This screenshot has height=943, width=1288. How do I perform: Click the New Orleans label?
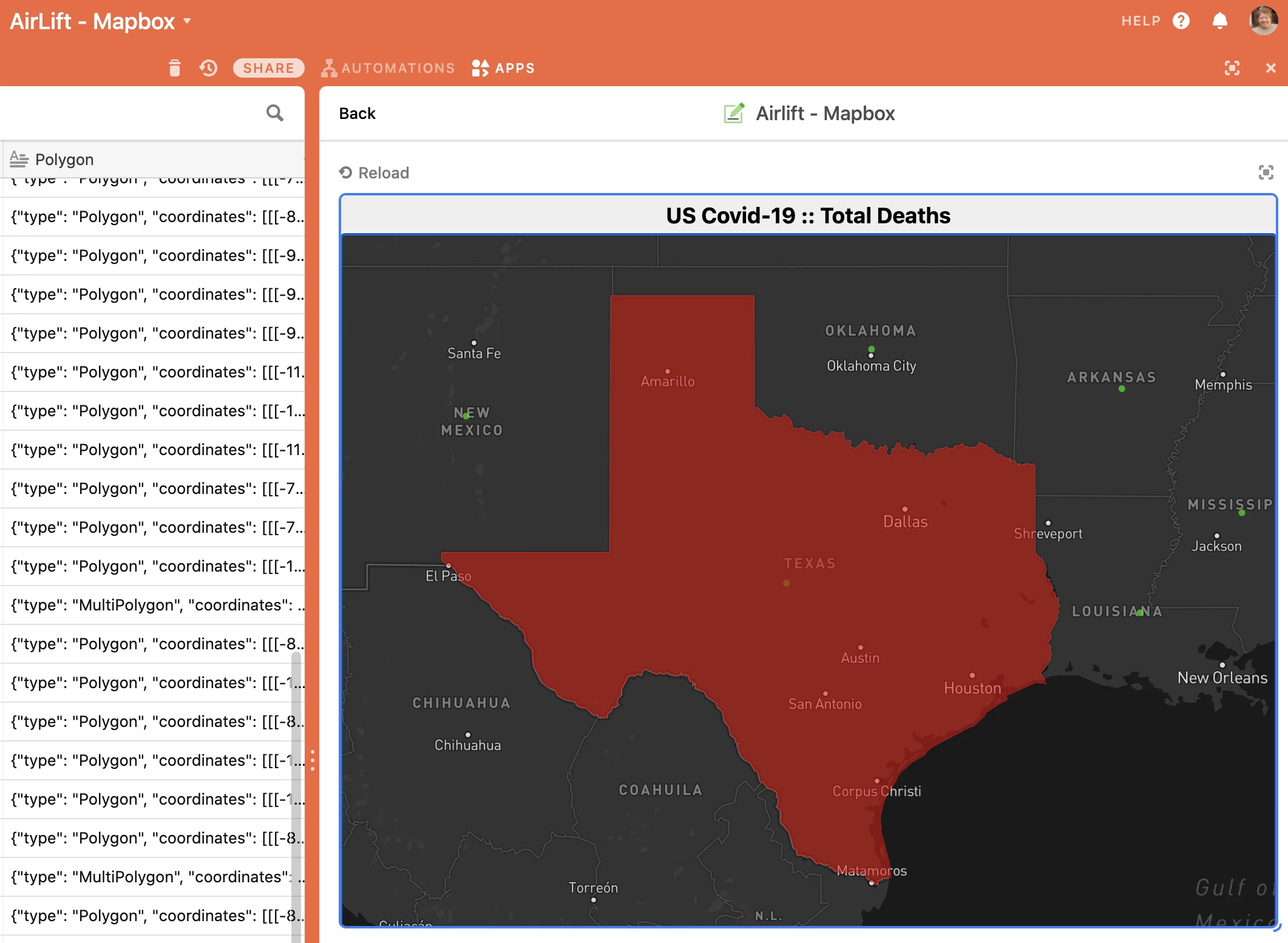(1222, 678)
